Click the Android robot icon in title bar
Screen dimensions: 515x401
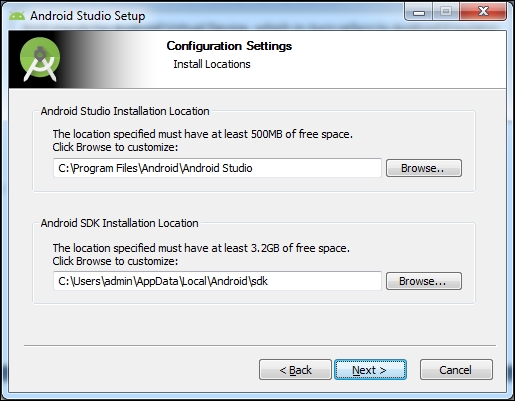(x=17, y=16)
